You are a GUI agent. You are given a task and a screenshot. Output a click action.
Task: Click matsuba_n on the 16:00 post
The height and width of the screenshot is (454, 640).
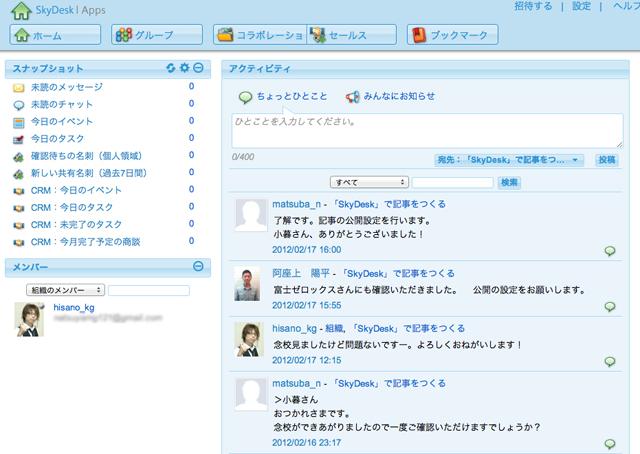coord(296,204)
